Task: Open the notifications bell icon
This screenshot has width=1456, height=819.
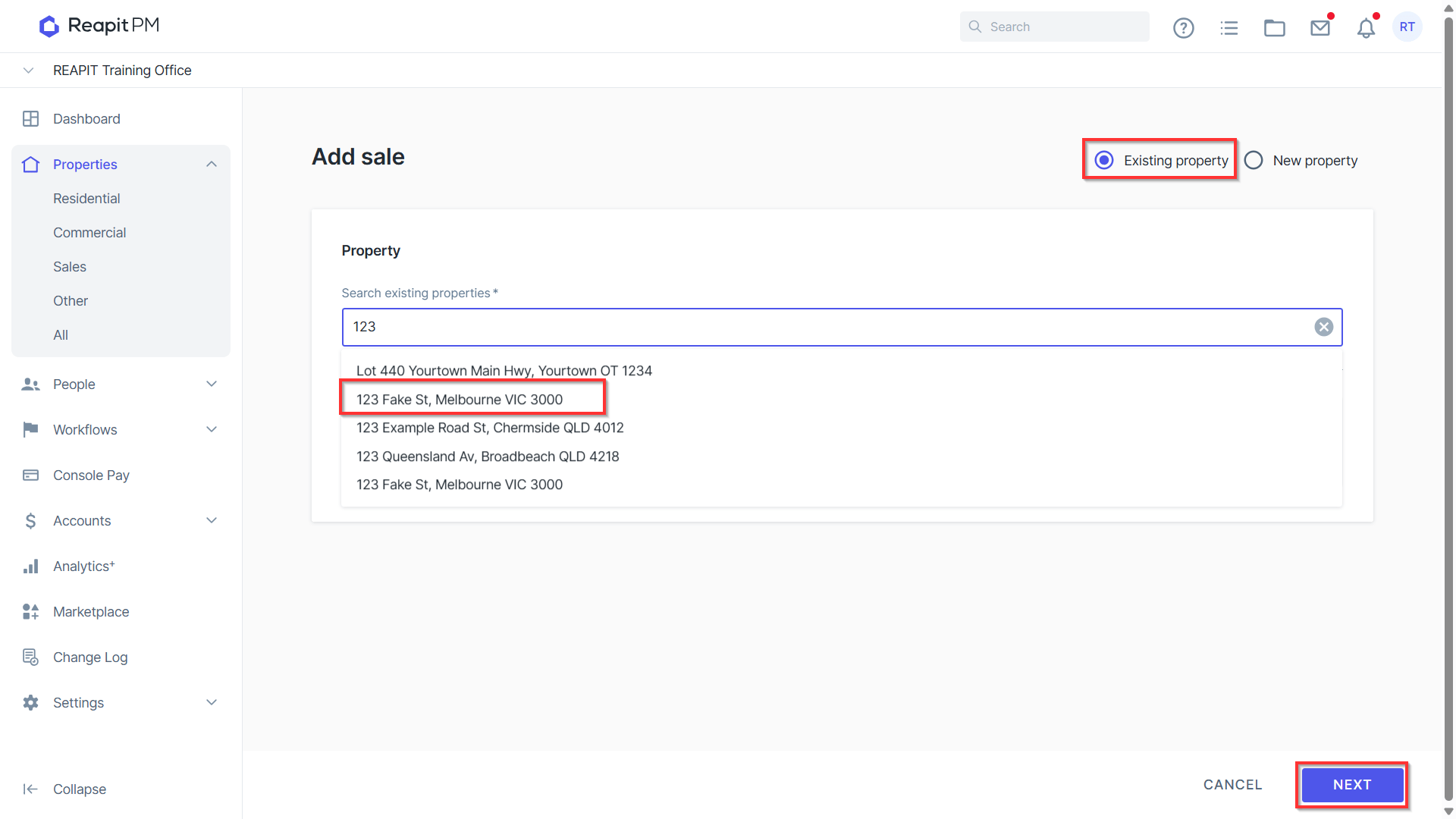Action: pyautogui.click(x=1366, y=28)
